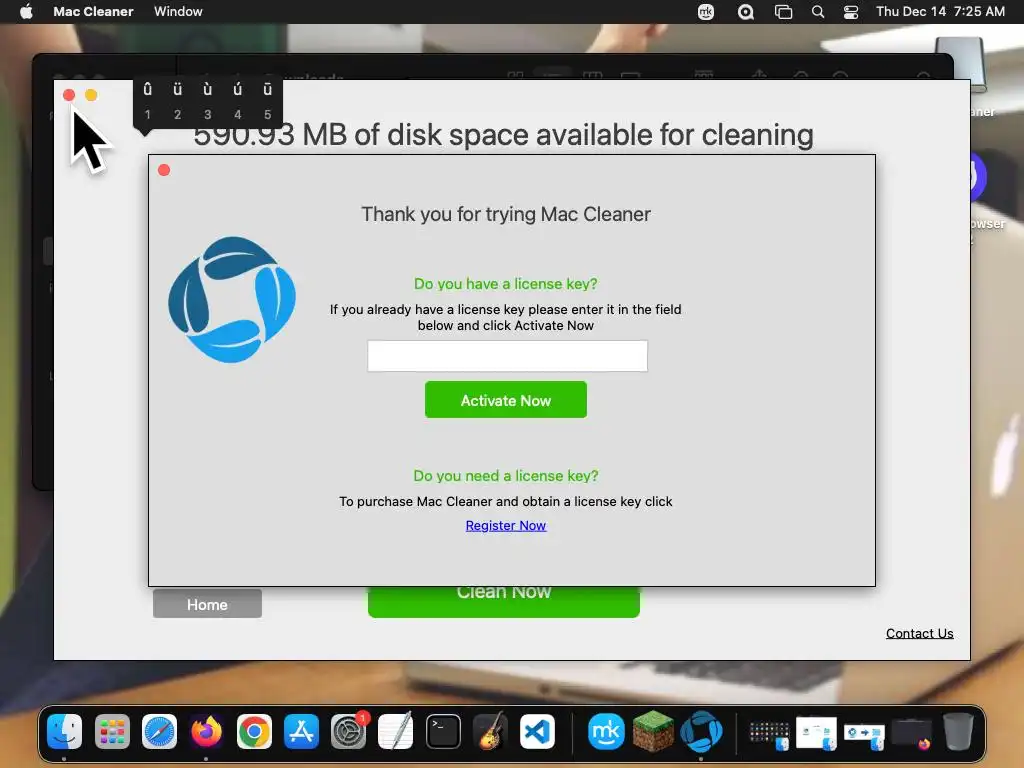The height and width of the screenshot is (768, 1024).
Task: Click Mac Cleaner icon in Dock
Action: [x=701, y=731]
